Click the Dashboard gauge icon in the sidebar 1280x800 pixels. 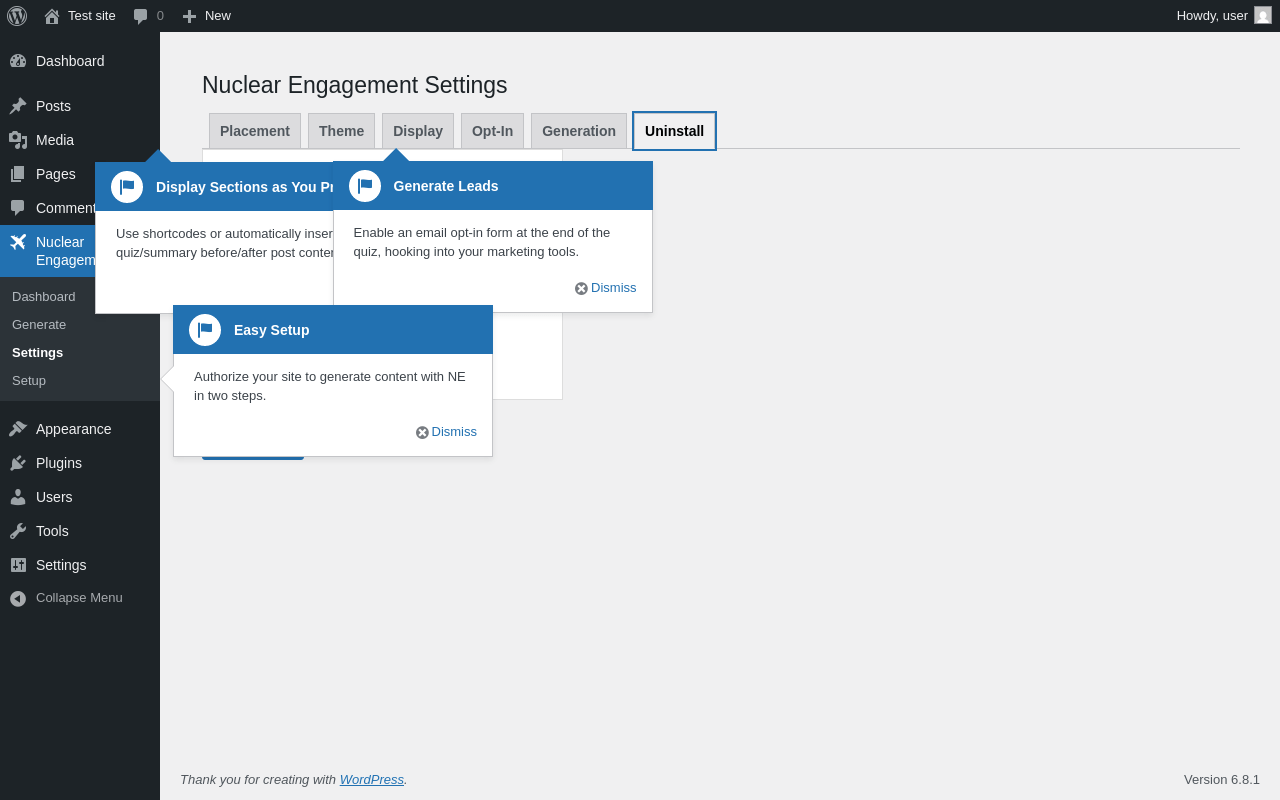pos(18,61)
